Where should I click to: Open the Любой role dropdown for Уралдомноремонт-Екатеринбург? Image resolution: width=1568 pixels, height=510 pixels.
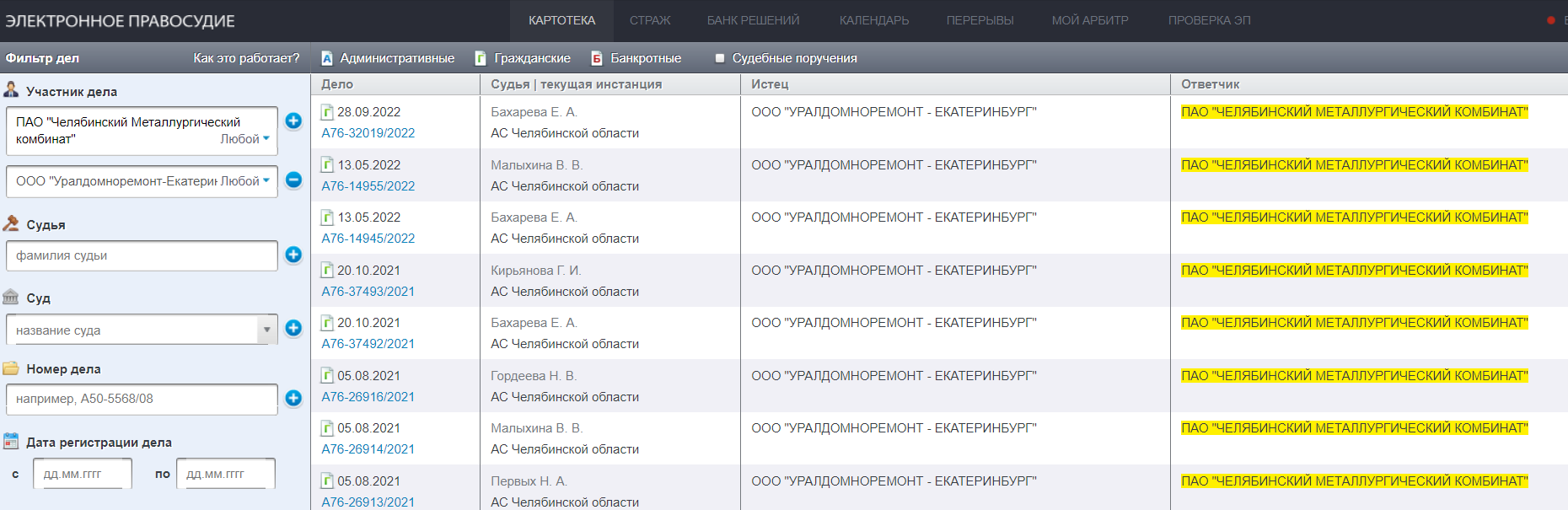[245, 181]
